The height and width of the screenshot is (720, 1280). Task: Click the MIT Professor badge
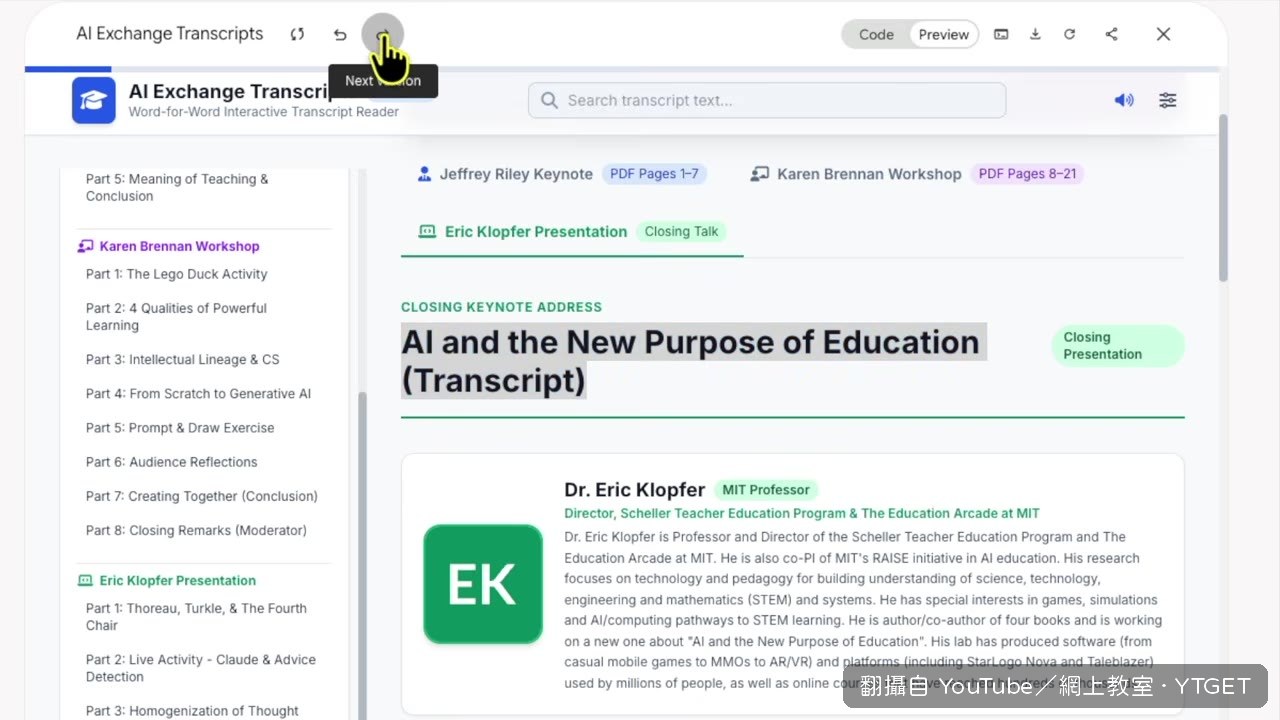click(x=766, y=490)
